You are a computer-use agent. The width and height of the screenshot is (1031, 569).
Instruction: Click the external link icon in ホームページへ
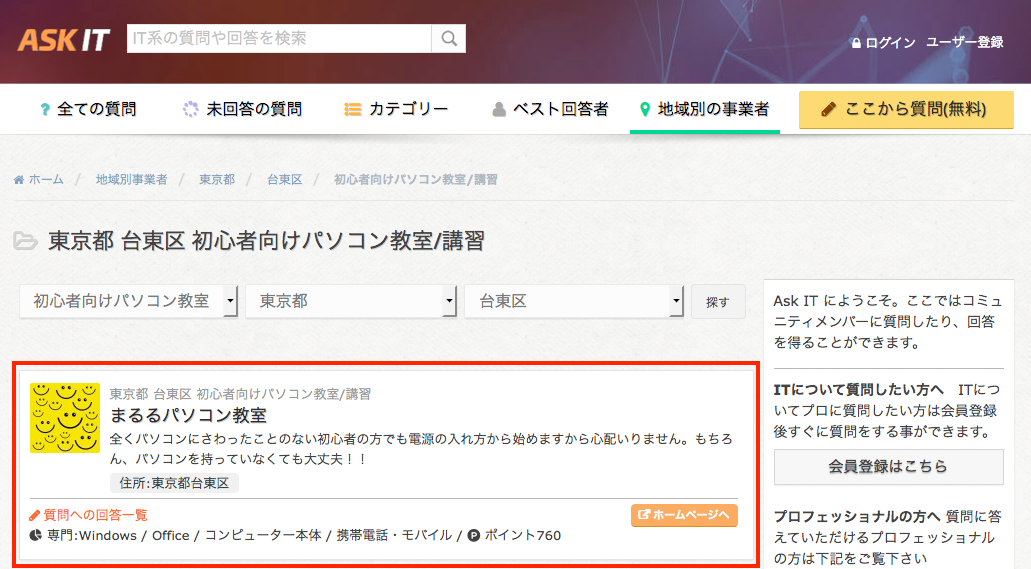[644, 515]
